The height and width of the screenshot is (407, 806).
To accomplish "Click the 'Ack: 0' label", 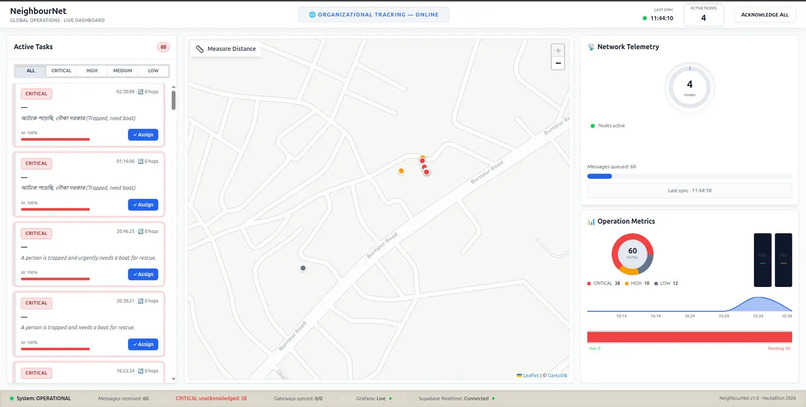I will 594,348.
